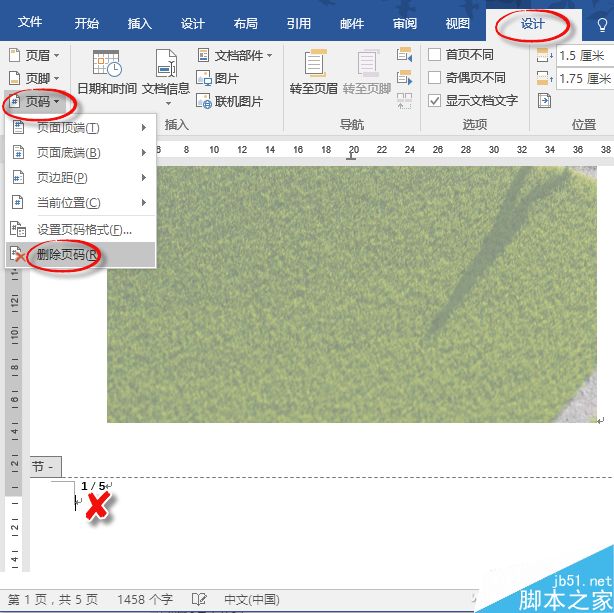This screenshot has width=614, height=613.
Task: Open the 页眉 header dropdown
Action: click(x=34, y=55)
